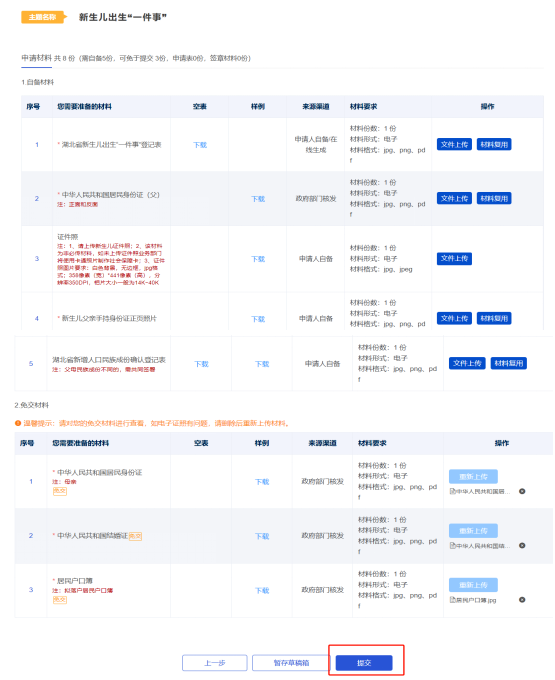This screenshot has width=555, height=680.
Task: Remove the uploaded marriage certificate file
Action: (x=522, y=546)
